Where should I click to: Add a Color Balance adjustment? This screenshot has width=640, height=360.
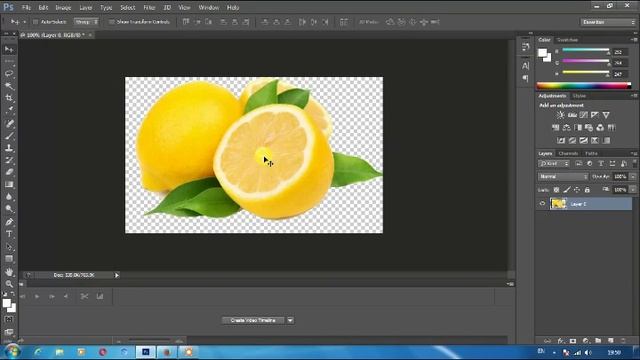click(x=567, y=128)
